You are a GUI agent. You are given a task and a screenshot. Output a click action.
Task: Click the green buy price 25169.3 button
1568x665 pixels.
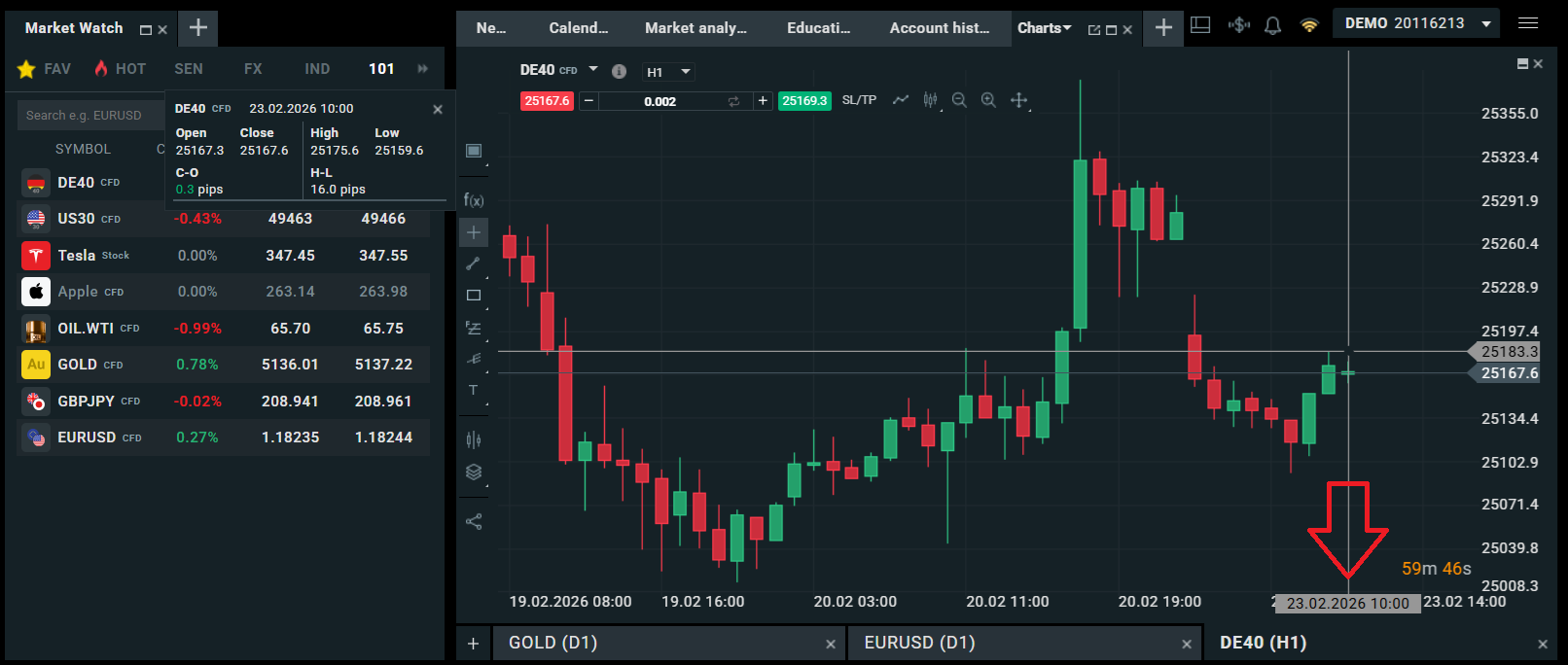[804, 101]
